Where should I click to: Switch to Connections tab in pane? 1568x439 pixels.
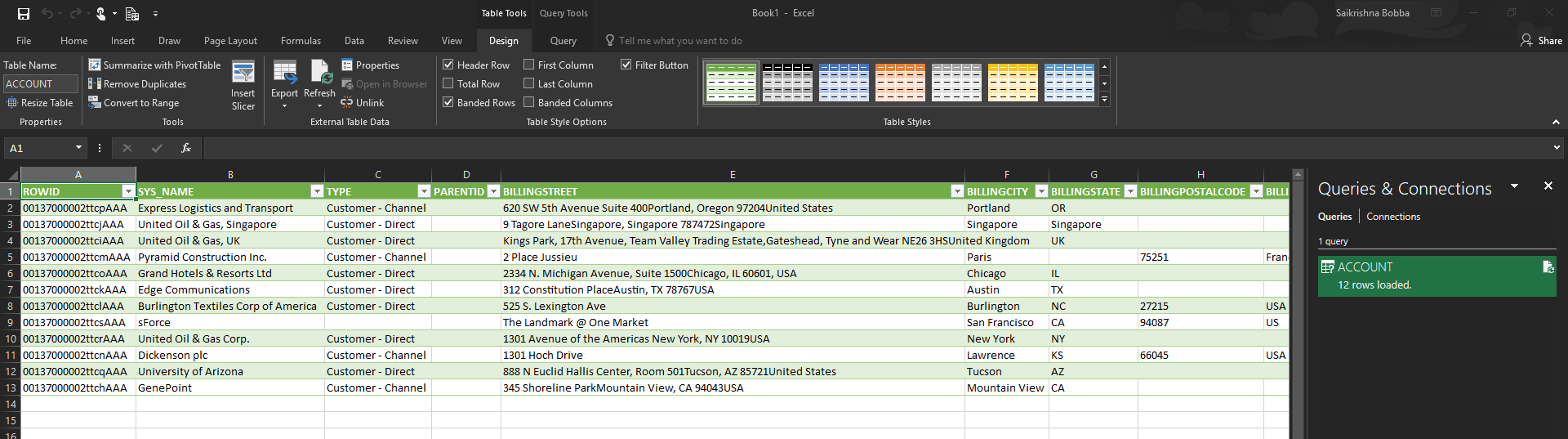pos(1393,217)
